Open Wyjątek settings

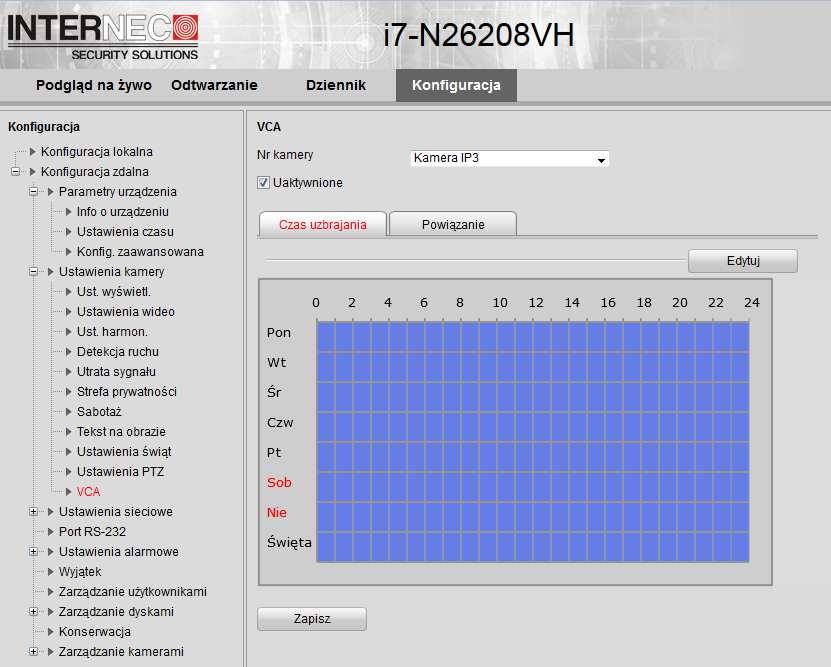(x=80, y=572)
